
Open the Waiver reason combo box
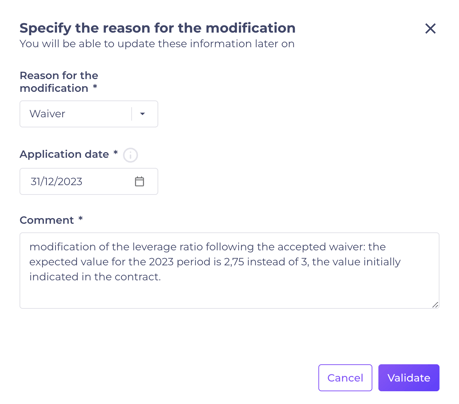89,114
